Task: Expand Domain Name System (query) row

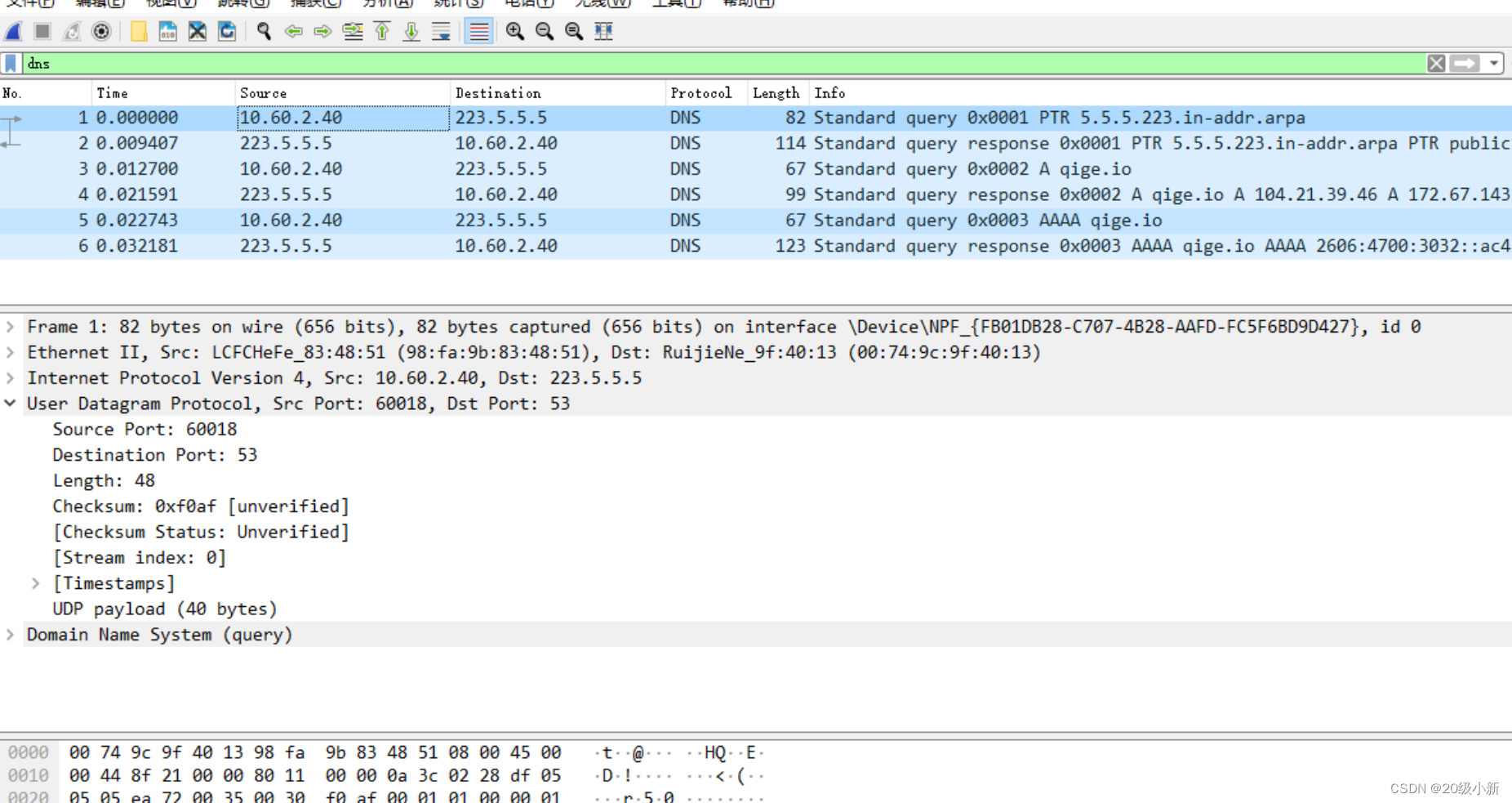Action: (11, 635)
